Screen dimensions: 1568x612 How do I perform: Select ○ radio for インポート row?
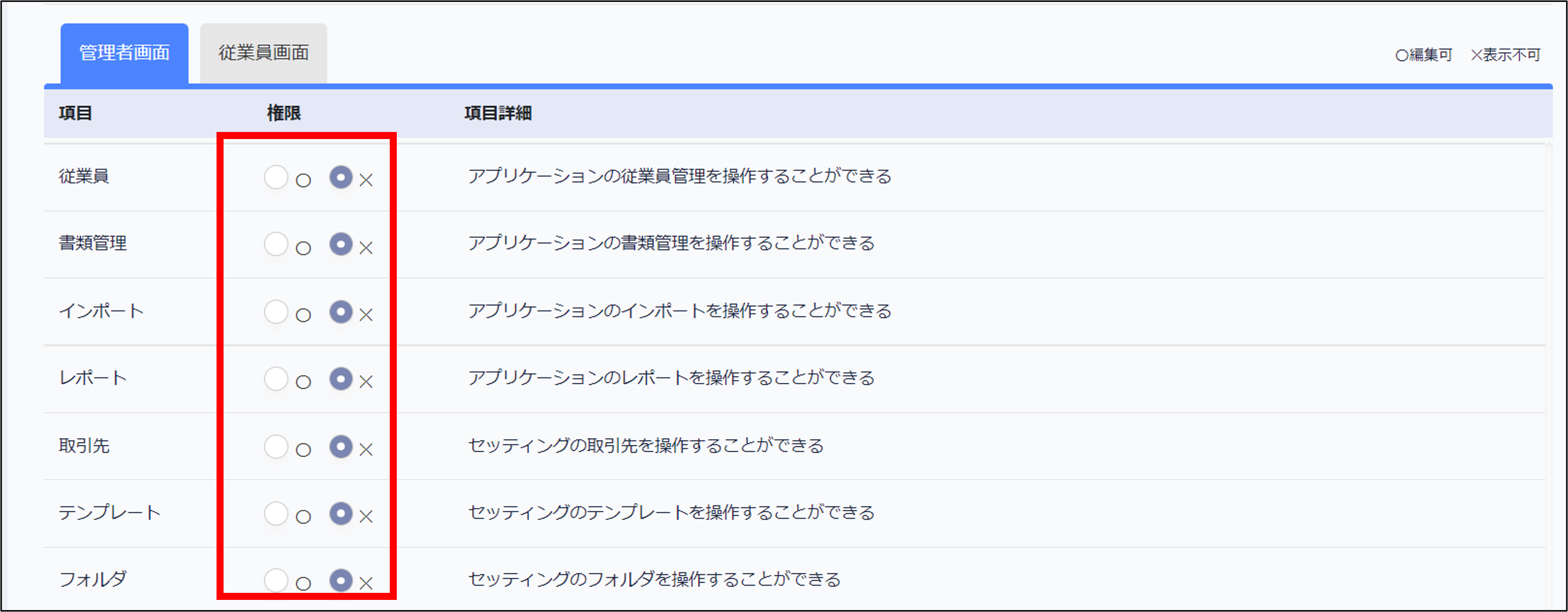(276, 312)
